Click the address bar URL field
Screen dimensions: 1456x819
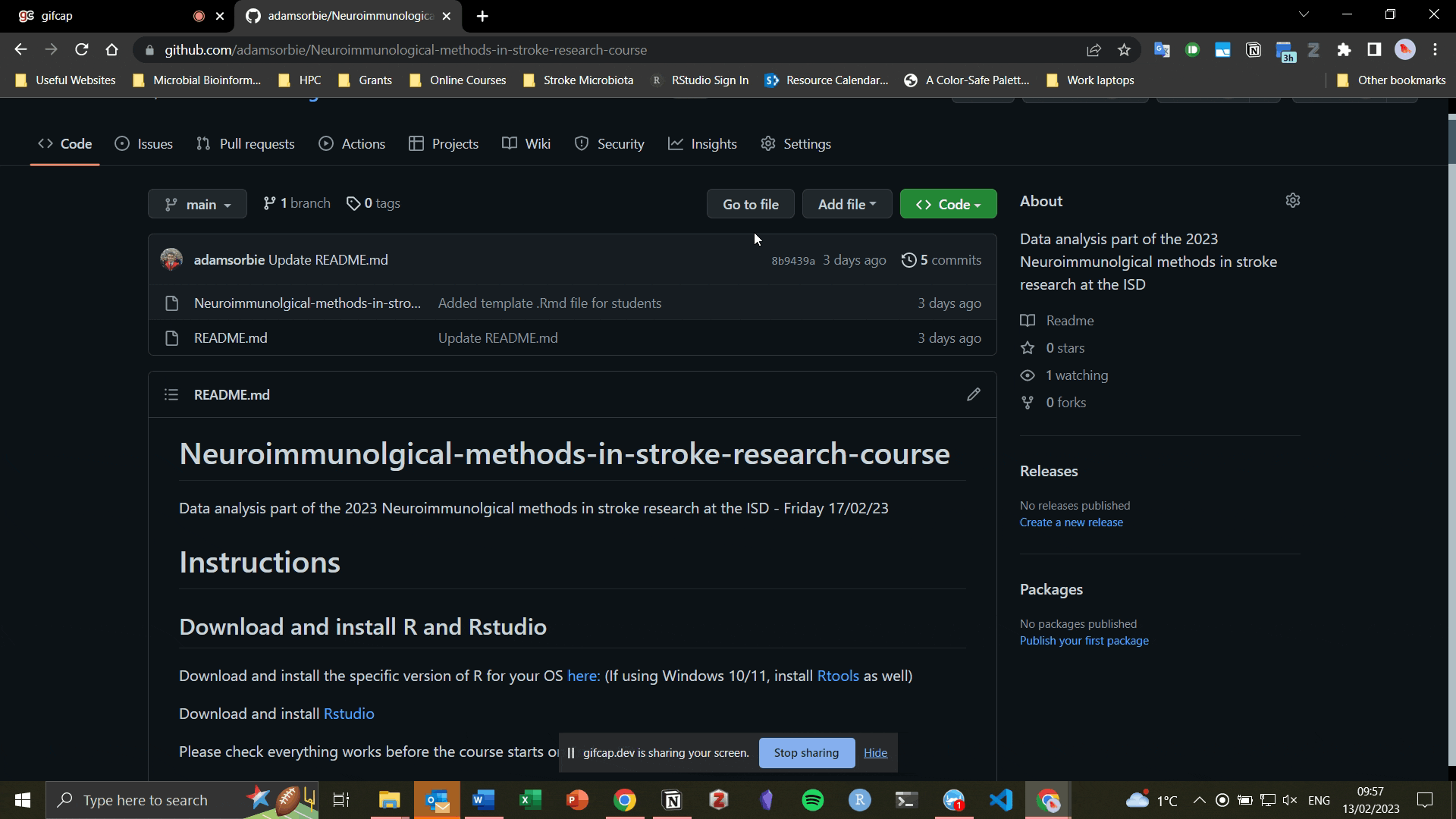coord(531,50)
